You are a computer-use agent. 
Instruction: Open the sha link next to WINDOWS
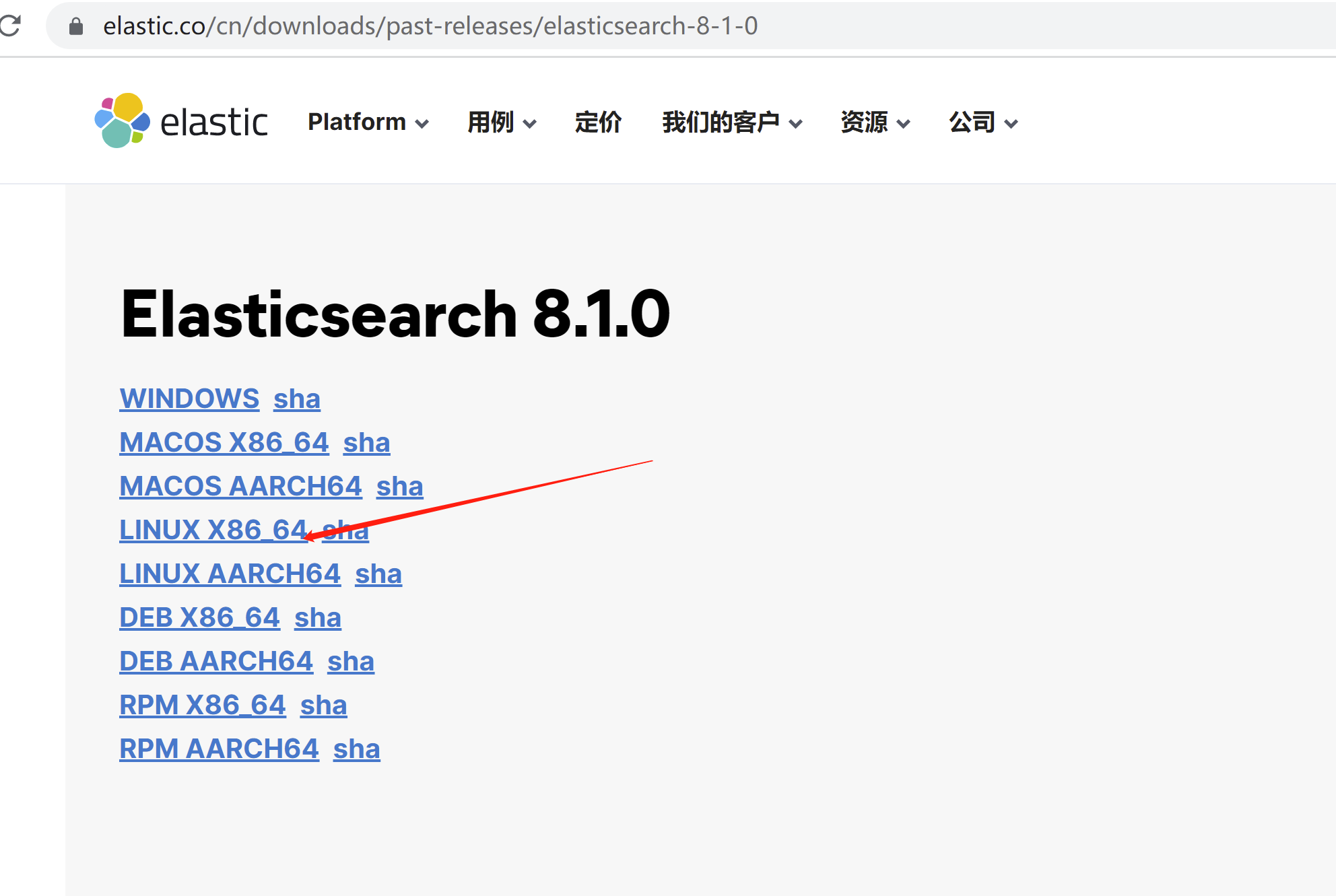pos(297,399)
